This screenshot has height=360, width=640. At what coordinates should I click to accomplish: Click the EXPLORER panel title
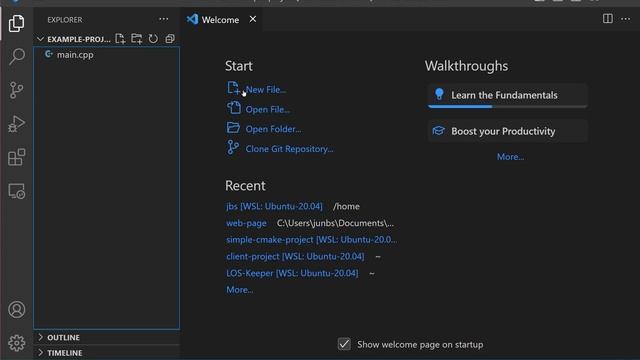click(64, 20)
